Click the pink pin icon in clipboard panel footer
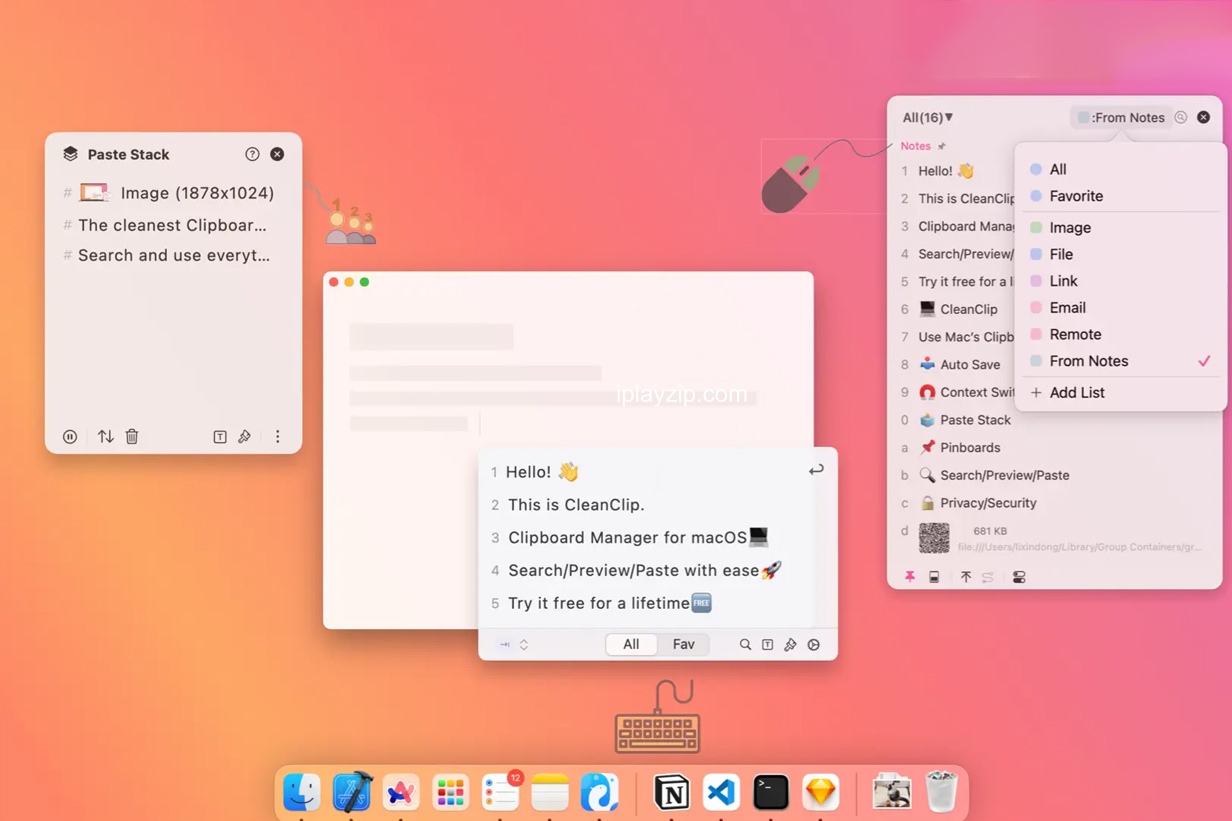The height and width of the screenshot is (821, 1232). pos(910,577)
